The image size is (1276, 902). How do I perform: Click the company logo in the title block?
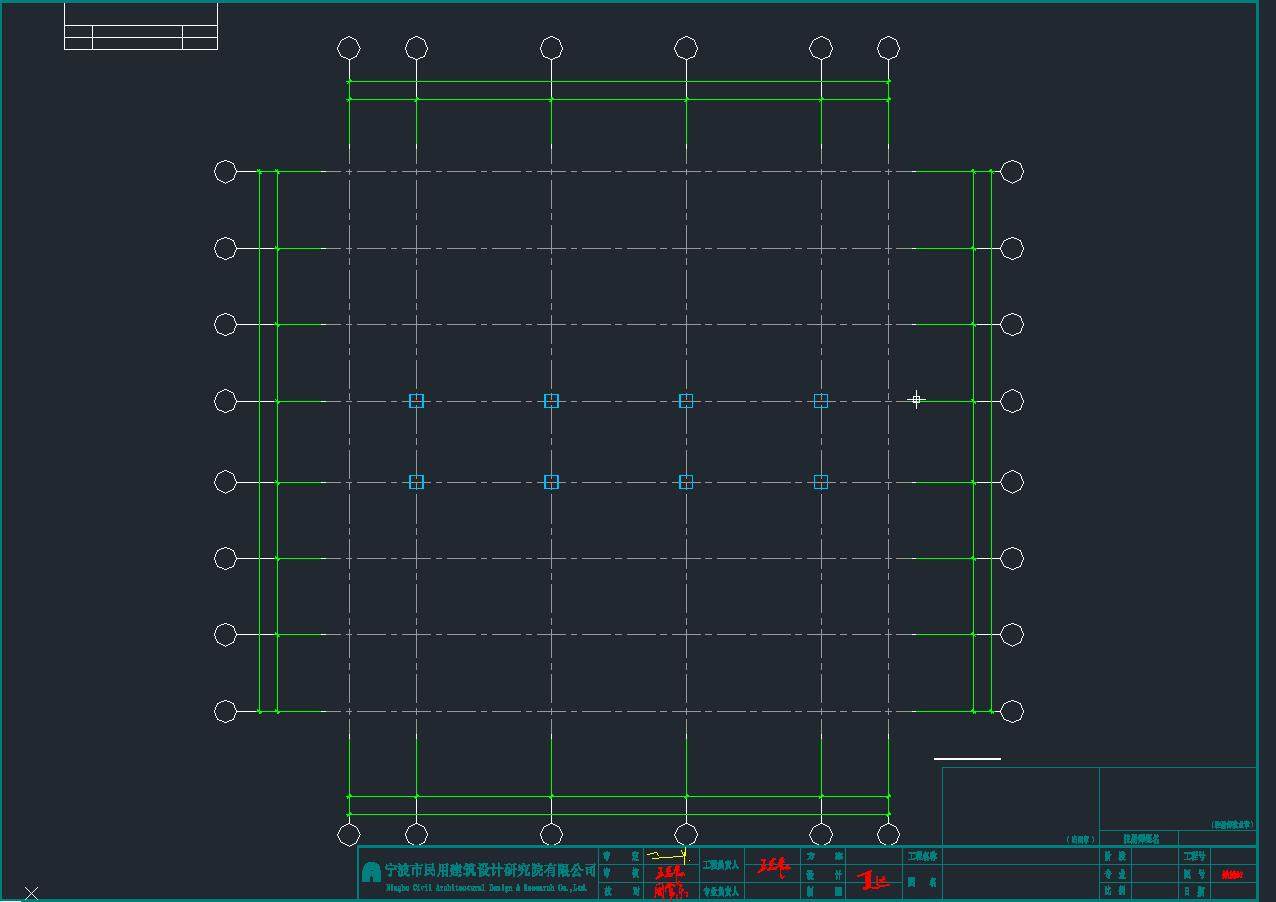(371, 872)
